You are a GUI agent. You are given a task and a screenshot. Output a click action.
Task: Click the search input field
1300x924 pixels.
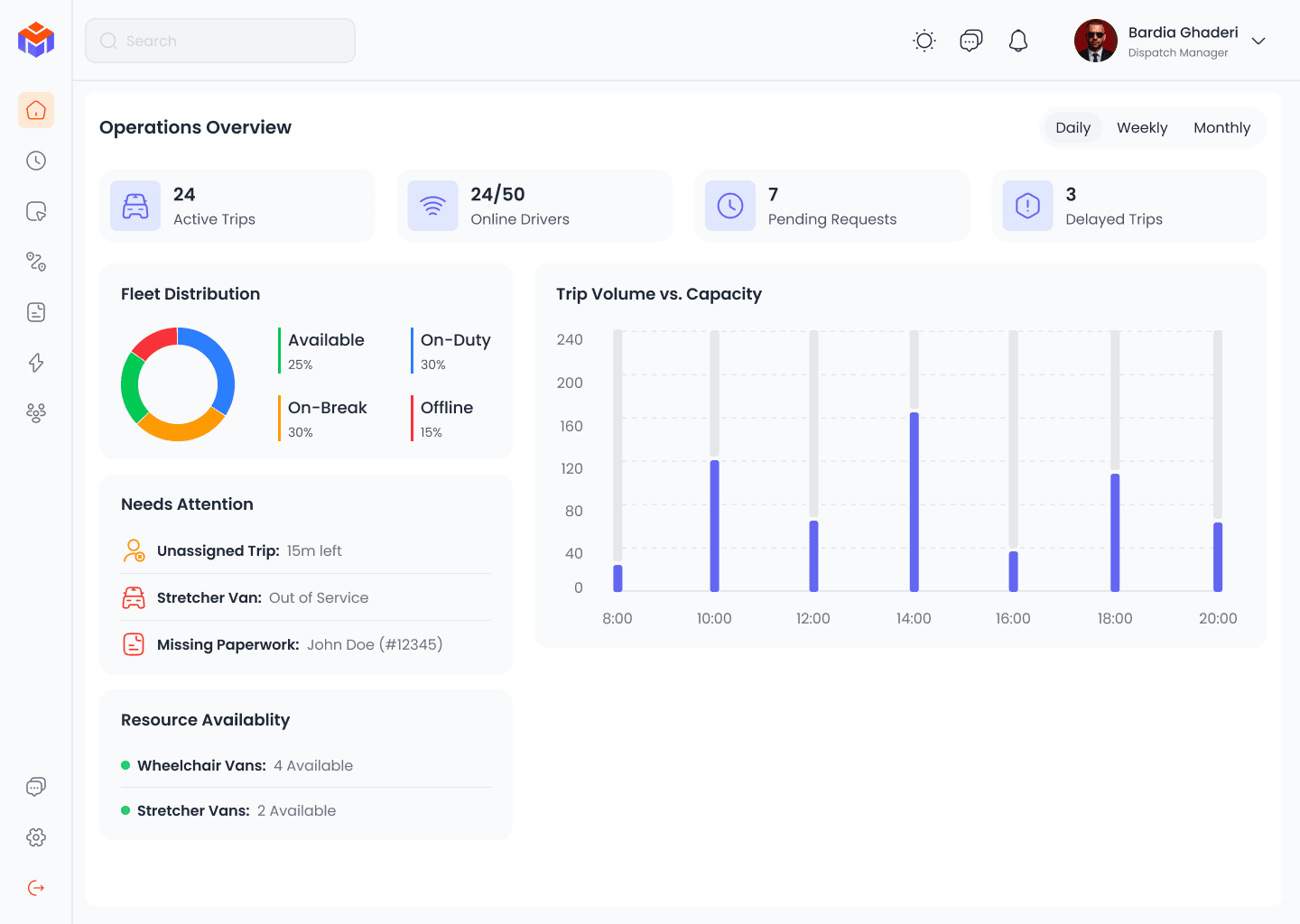220,41
